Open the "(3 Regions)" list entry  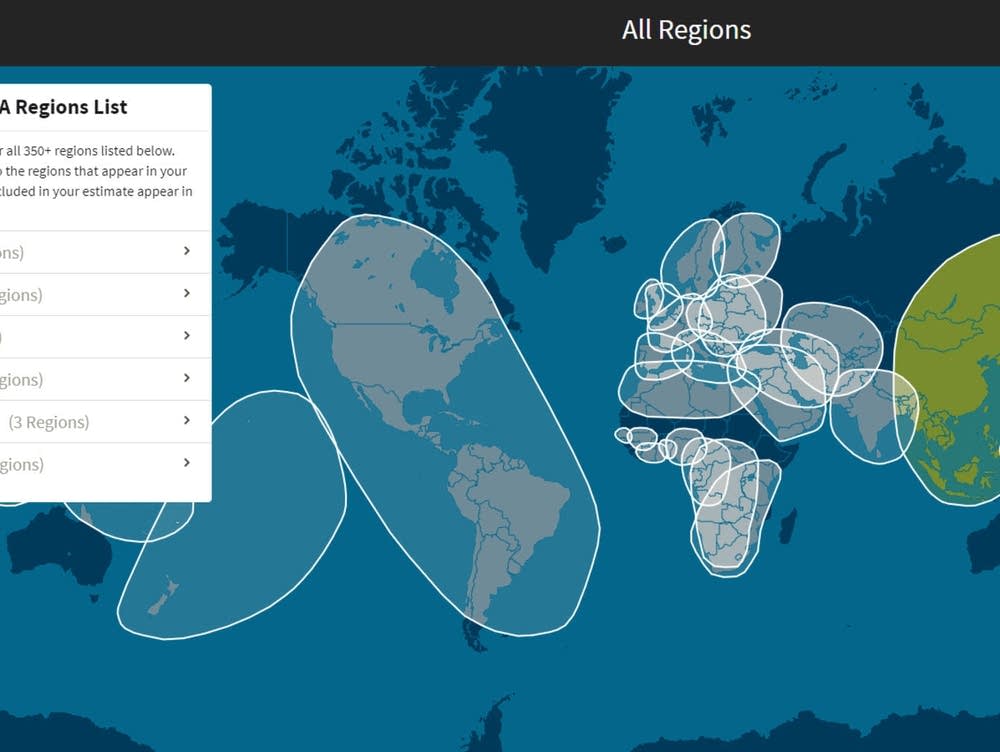click(x=50, y=422)
